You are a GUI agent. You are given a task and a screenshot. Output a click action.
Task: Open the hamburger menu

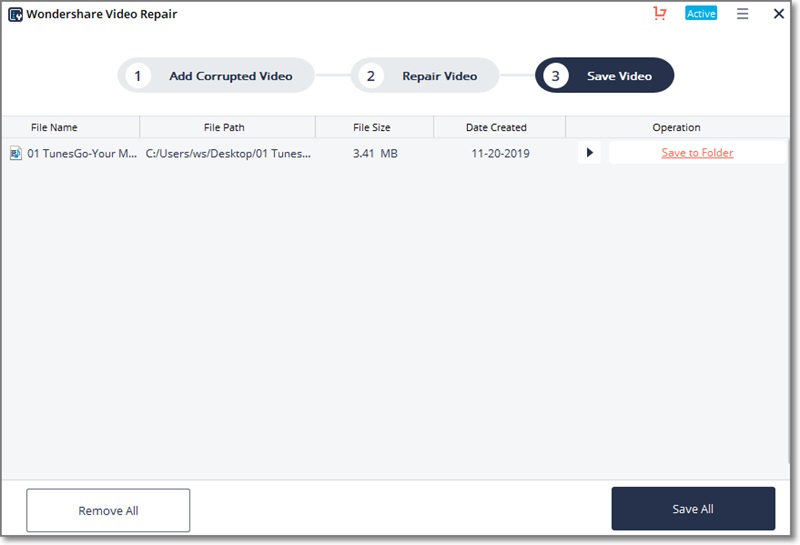point(742,14)
